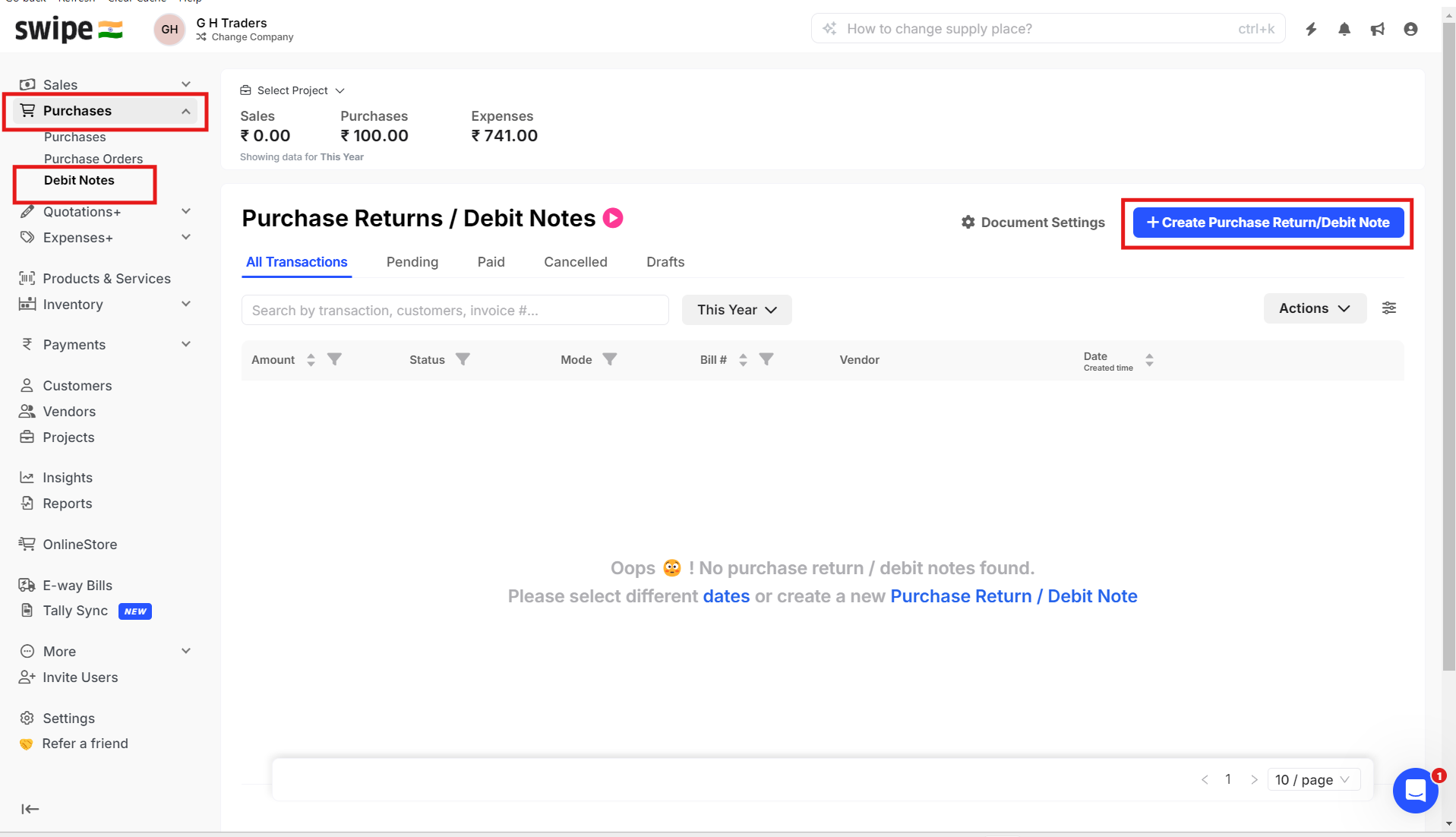Open the 10 / page size selector
The width and height of the screenshot is (1456, 837).
click(x=1313, y=780)
